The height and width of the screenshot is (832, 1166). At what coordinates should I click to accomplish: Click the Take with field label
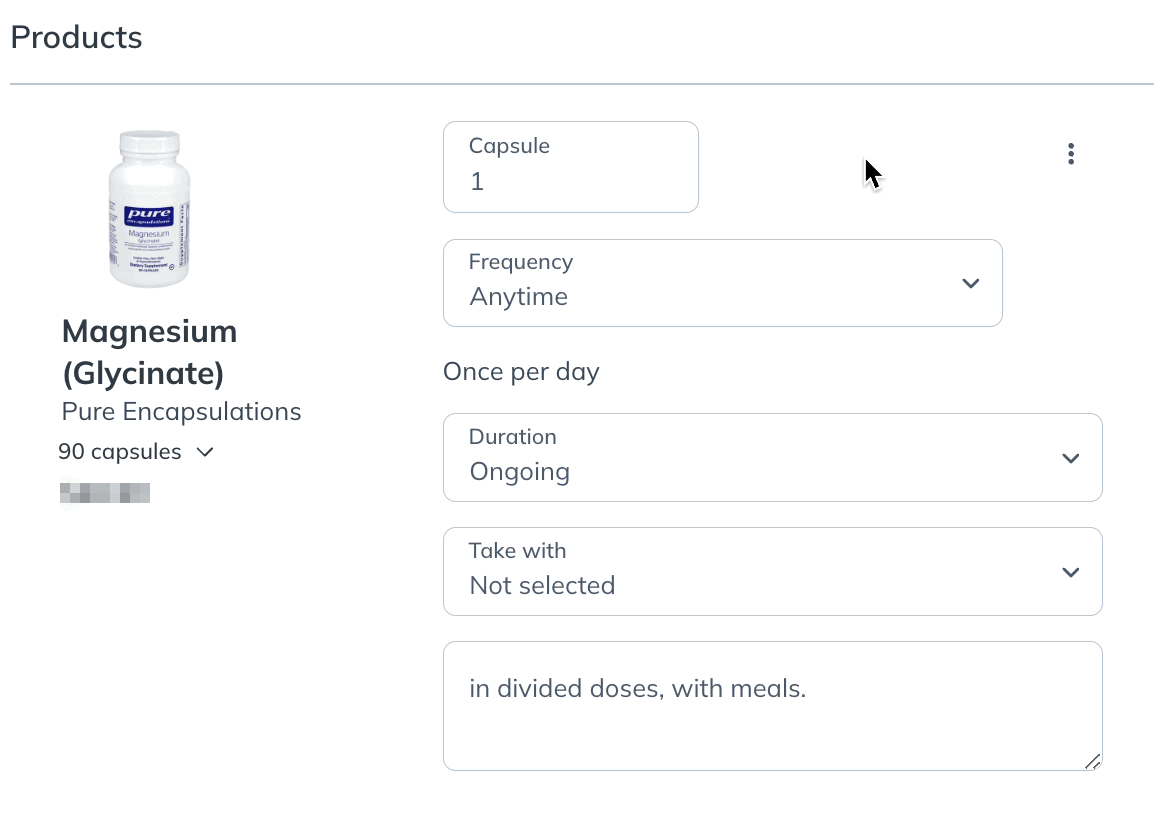coord(518,551)
